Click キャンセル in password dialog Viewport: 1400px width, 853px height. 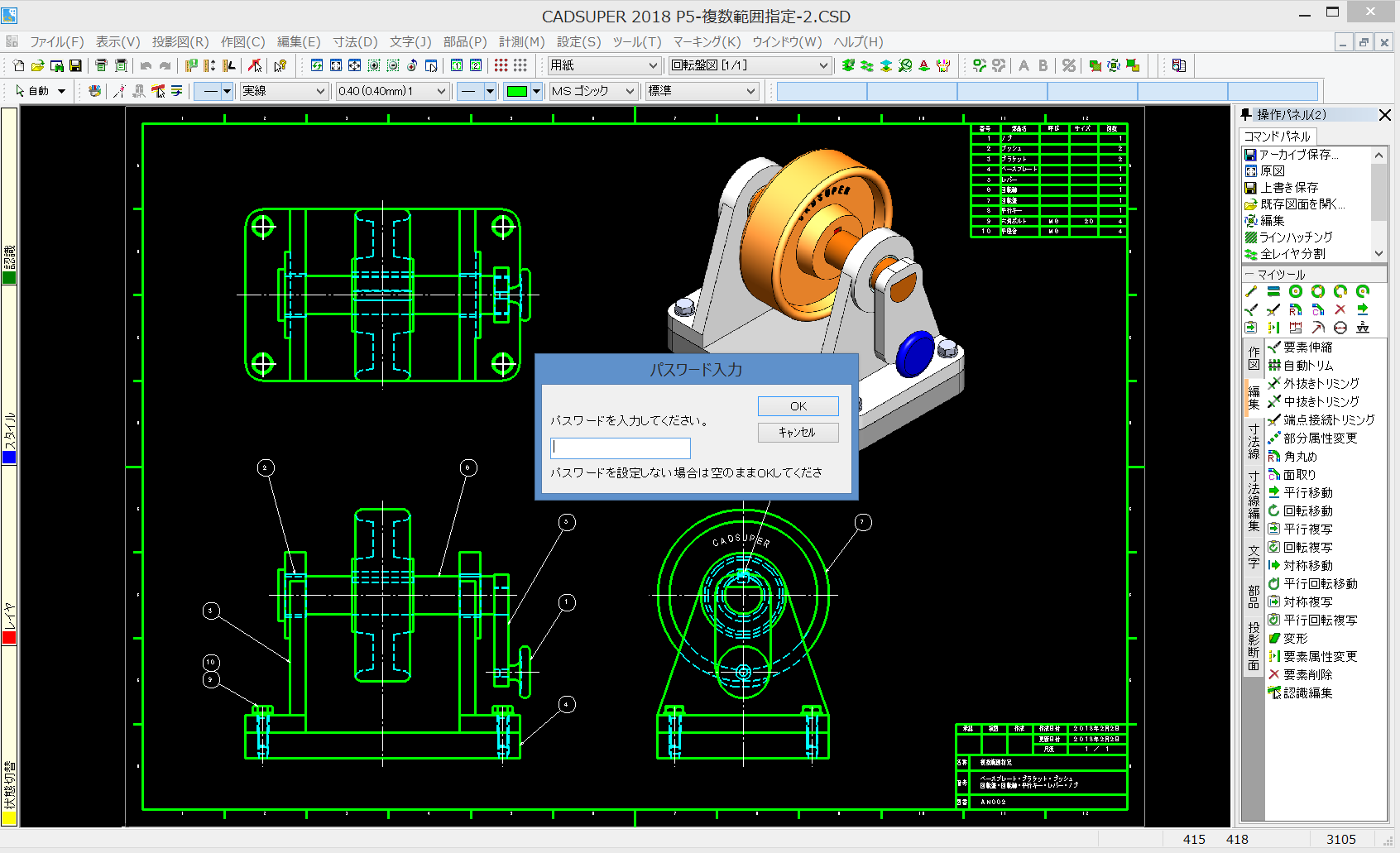tap(798, 433)
